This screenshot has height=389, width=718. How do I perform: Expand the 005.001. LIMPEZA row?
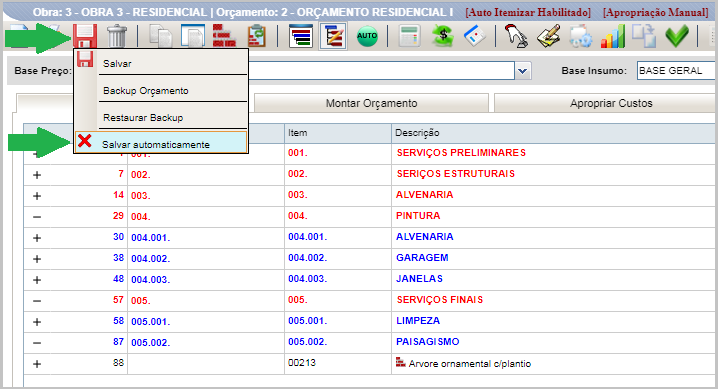[x=37, y=322]
